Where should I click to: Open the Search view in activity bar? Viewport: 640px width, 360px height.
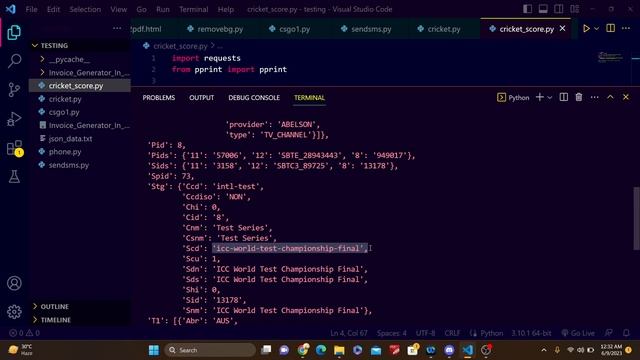pos(14,61)
